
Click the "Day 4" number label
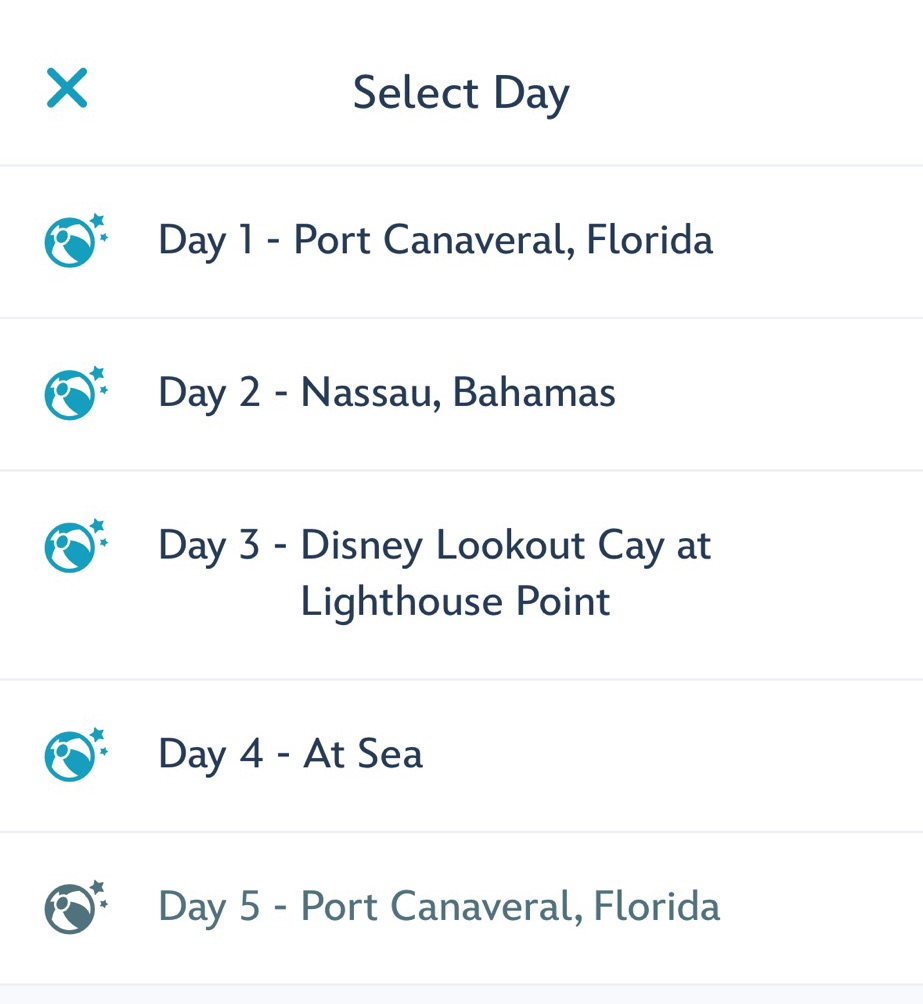pos(210,754)
